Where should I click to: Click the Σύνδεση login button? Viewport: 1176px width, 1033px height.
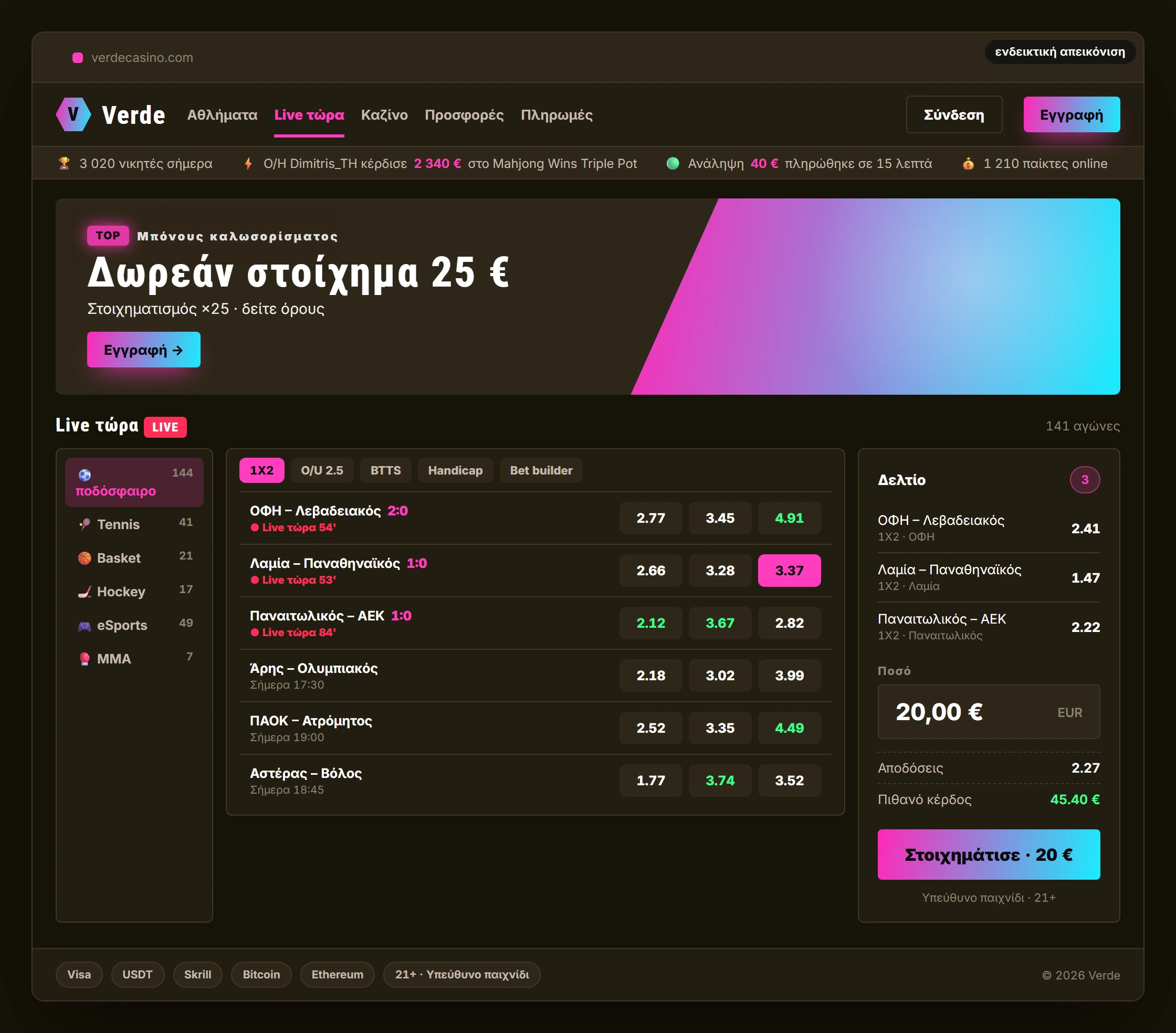[954, 114]
